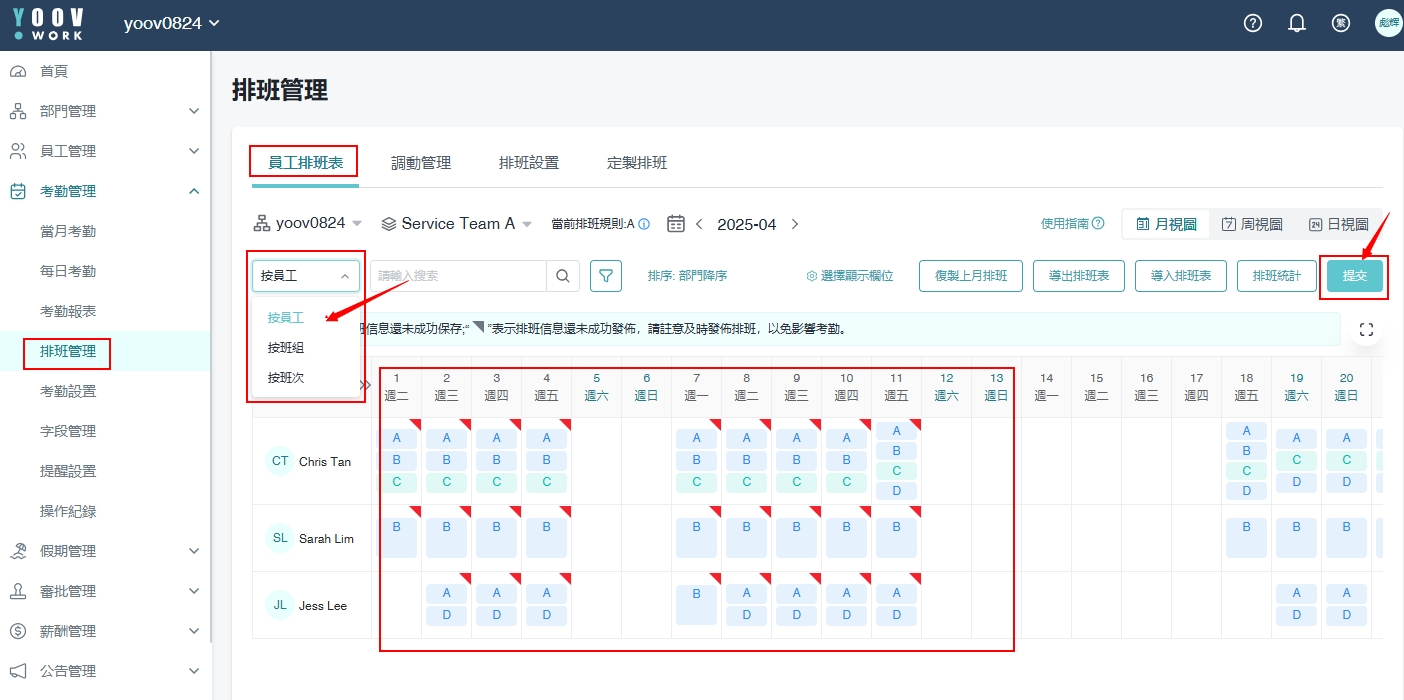
Task: Enter fullscreen with expand icon
Action: pos(1367,330)
